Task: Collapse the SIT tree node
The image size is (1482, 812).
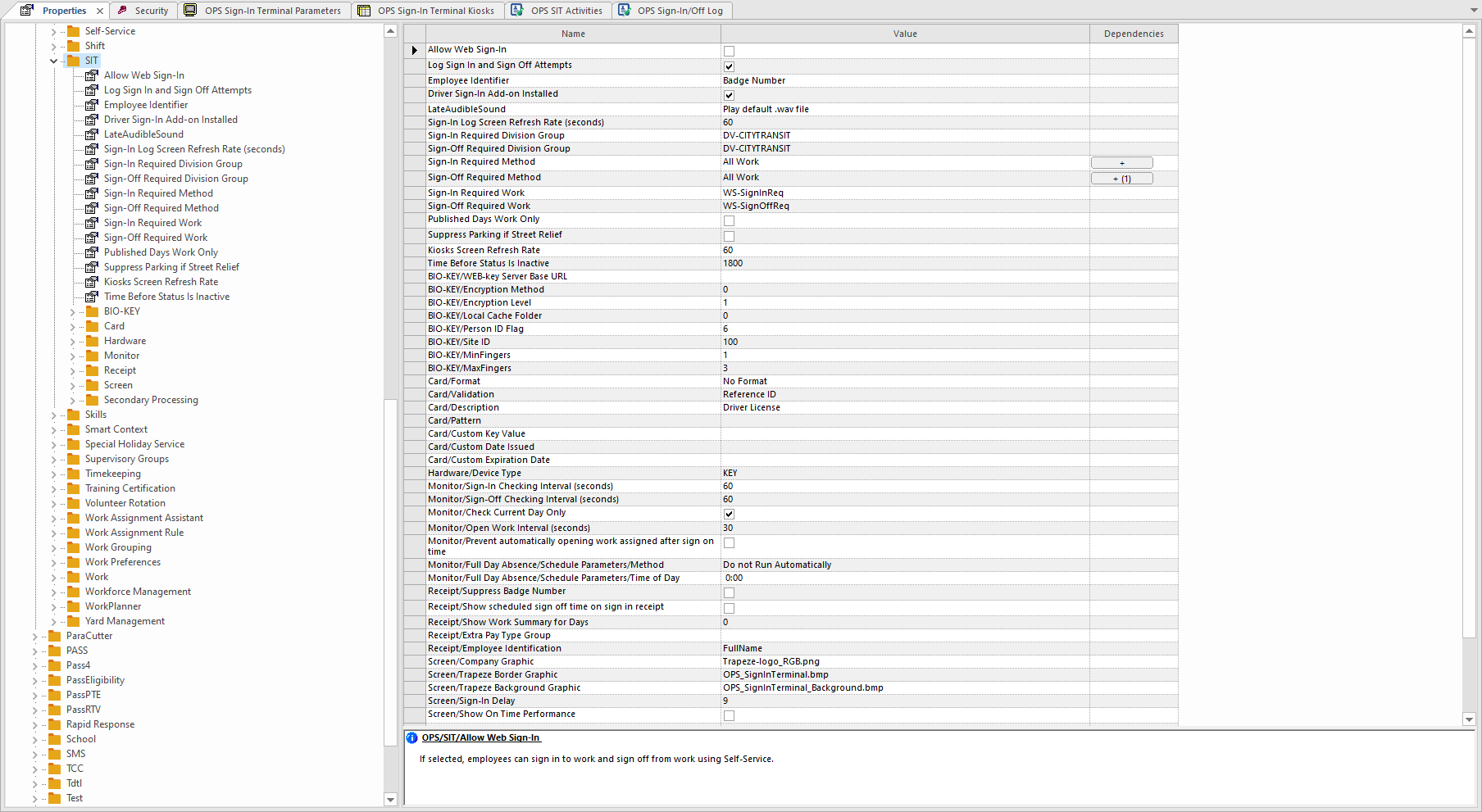Action: point(53,61)
